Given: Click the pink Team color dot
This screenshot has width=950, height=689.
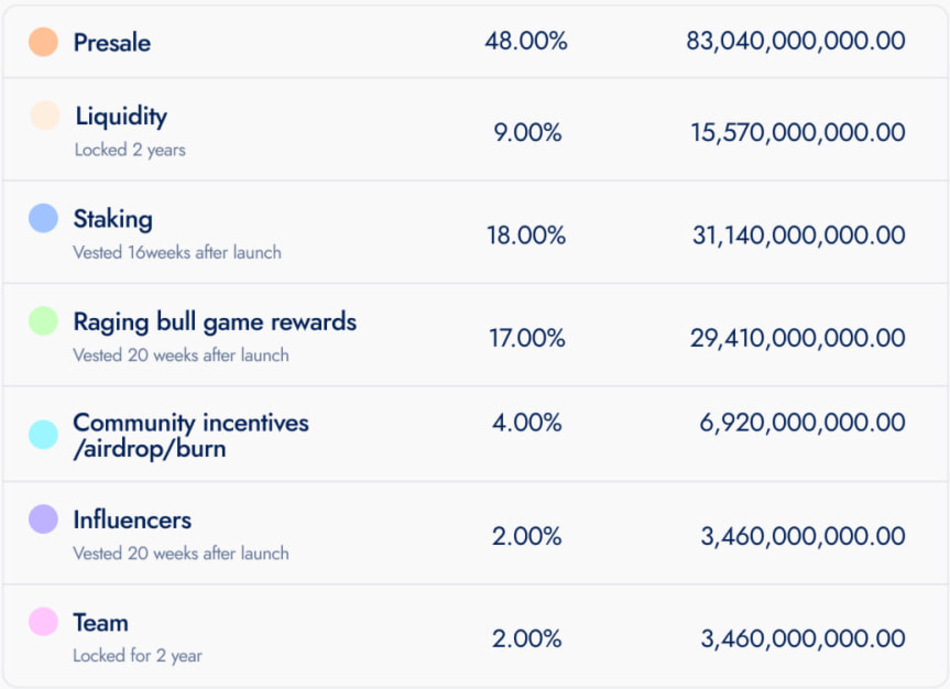Looking at the screenshot, I should (x=44, y=621).
